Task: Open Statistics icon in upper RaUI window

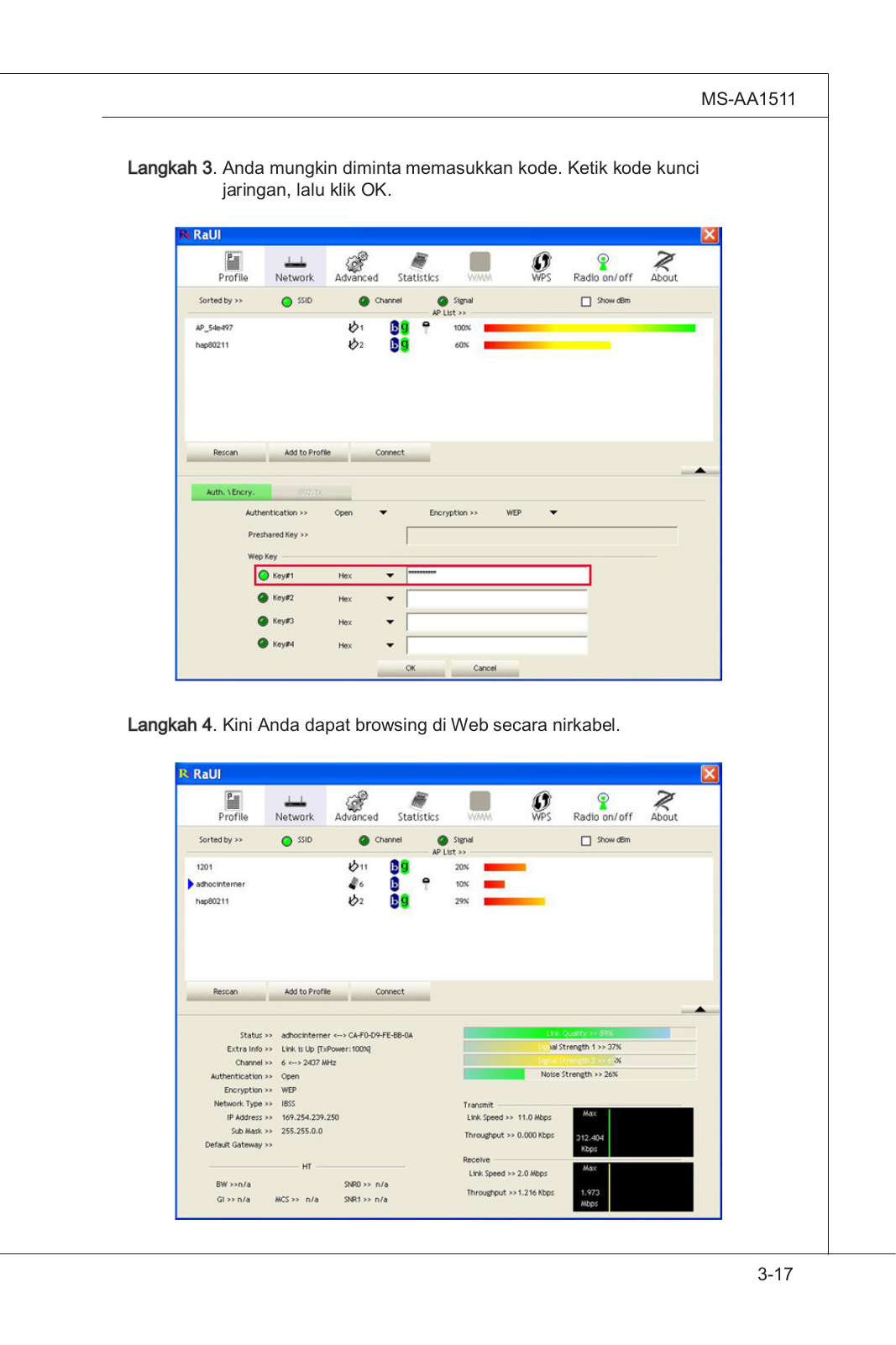Action: 418,266
